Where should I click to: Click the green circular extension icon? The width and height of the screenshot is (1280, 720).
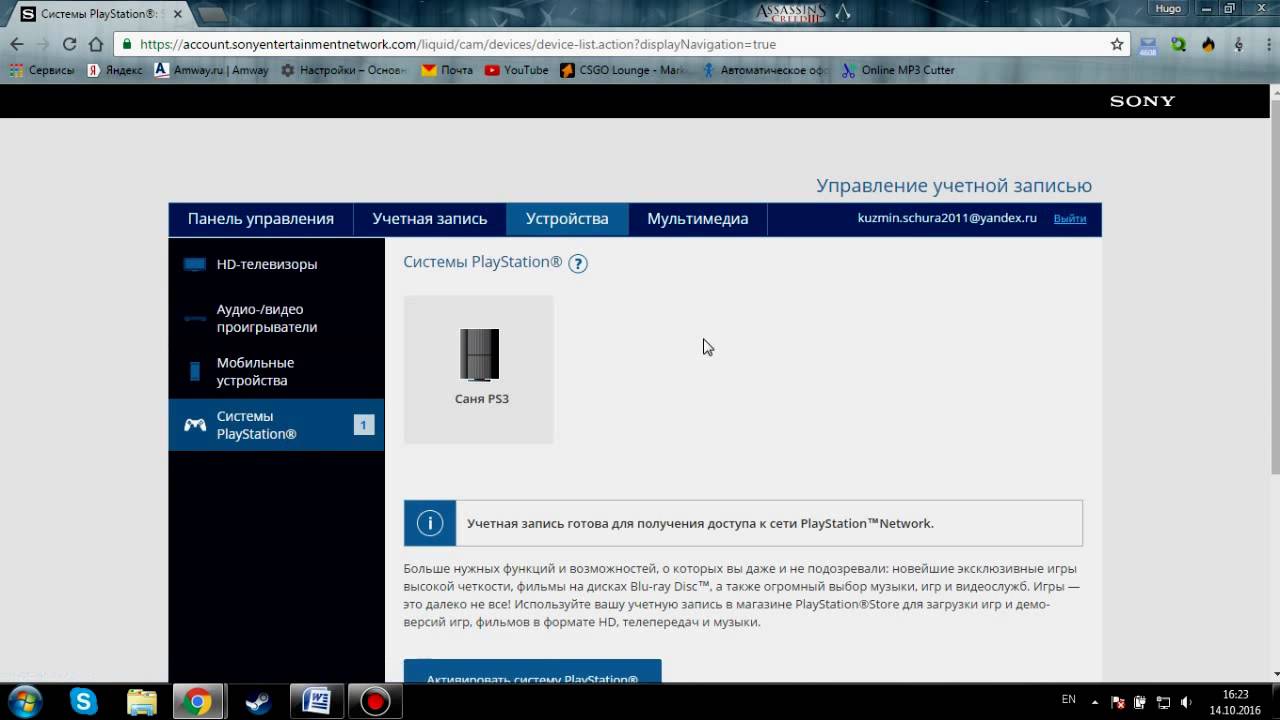pos(1179,44)
